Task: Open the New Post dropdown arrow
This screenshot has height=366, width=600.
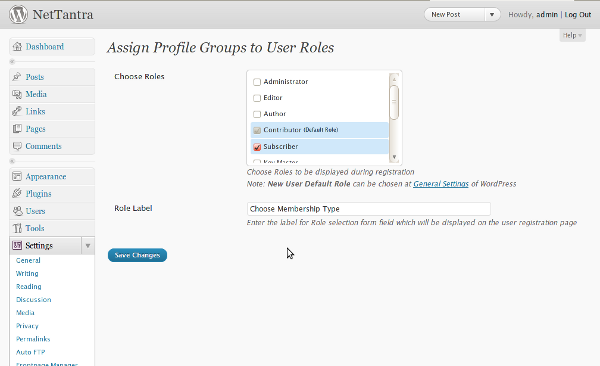Action: click(x=492, y=15)
